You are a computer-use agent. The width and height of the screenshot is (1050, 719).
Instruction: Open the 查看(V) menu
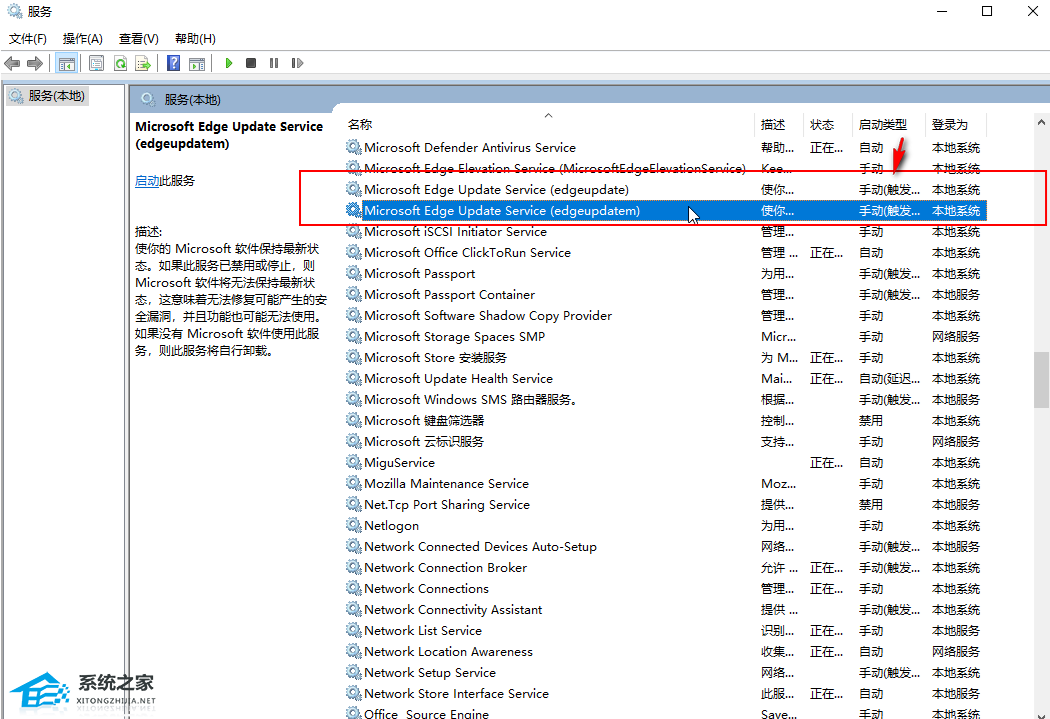point(139,39)
